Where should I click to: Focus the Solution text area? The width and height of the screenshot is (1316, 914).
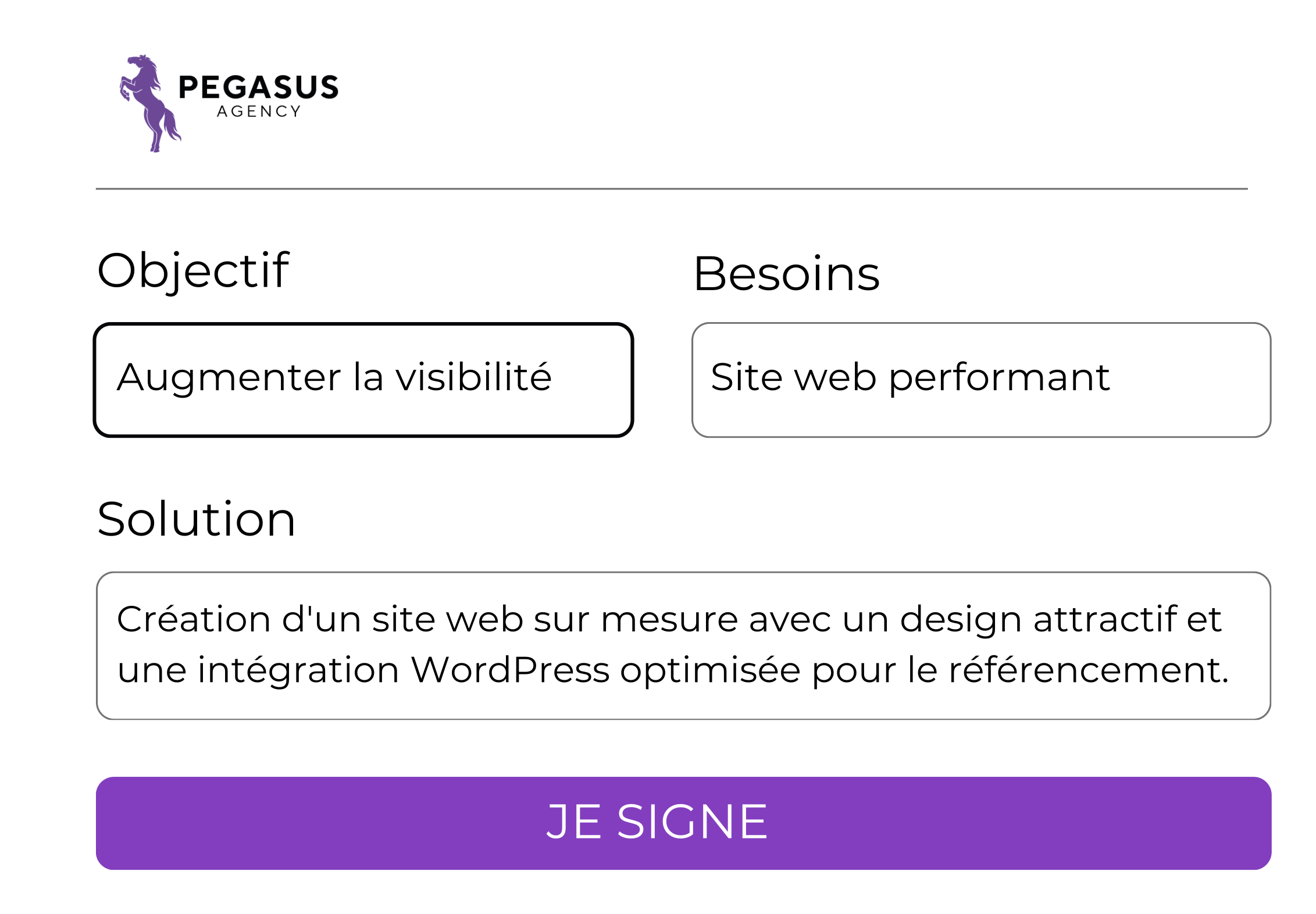click(x=683, y=645)
